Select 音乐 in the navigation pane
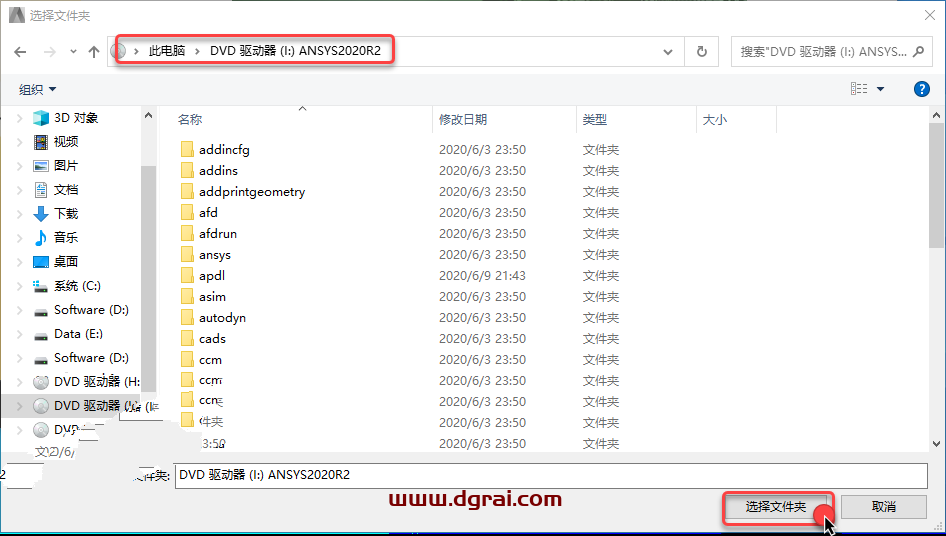Image resolution: width=946 pixels, height=536 pixels. (x=65, y=238)
